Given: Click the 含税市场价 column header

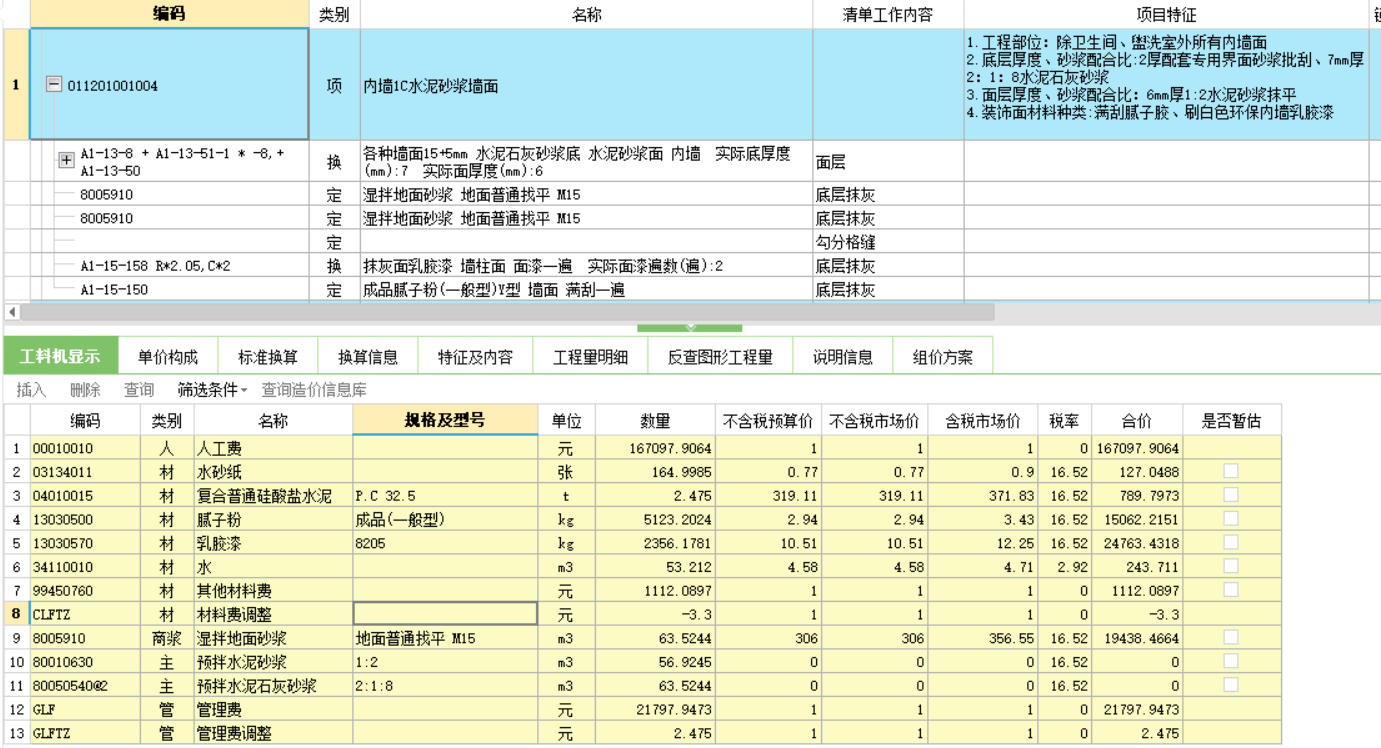Looking at the screenshot, I should [x=983, y=421].
